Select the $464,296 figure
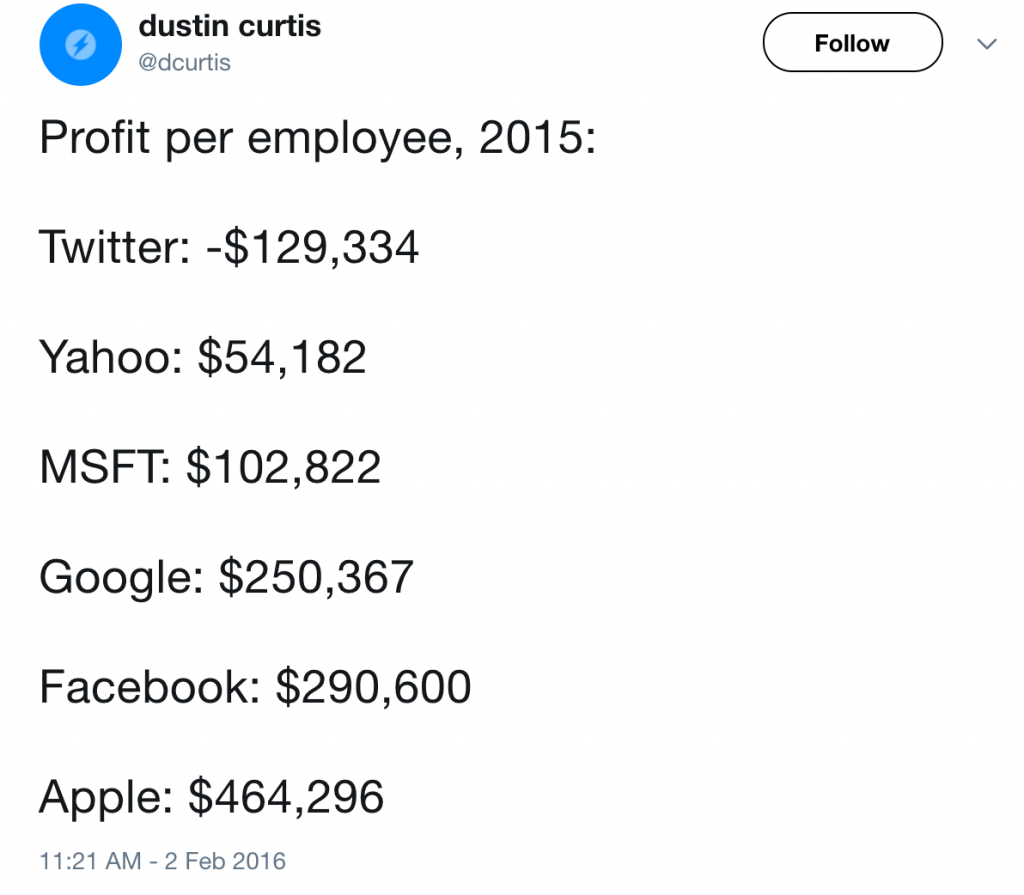Image resolution: width=1024 pixels, height=895 pixels. (286, 797)
